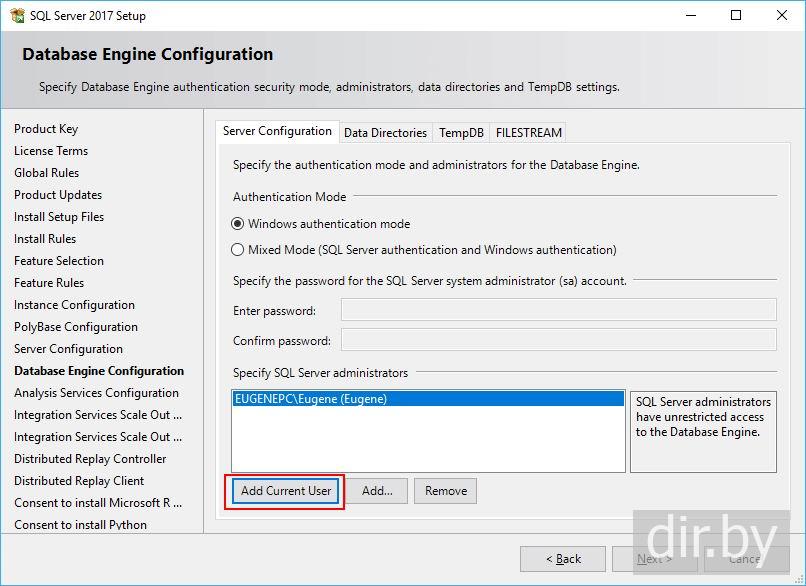The height and width of the screenshot is (586, 806).
Task: Click the SQL Server Setup title bar icon
Action: tap(17, 15)
